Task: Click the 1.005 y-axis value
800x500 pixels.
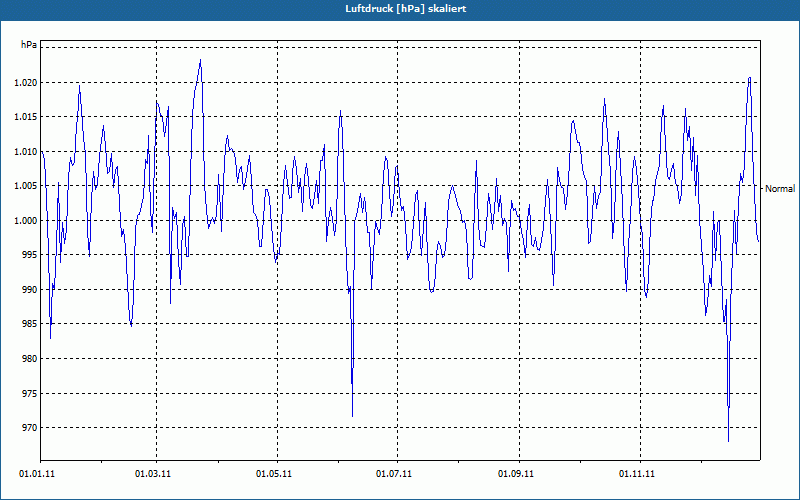Action: [x=26, y=186]
